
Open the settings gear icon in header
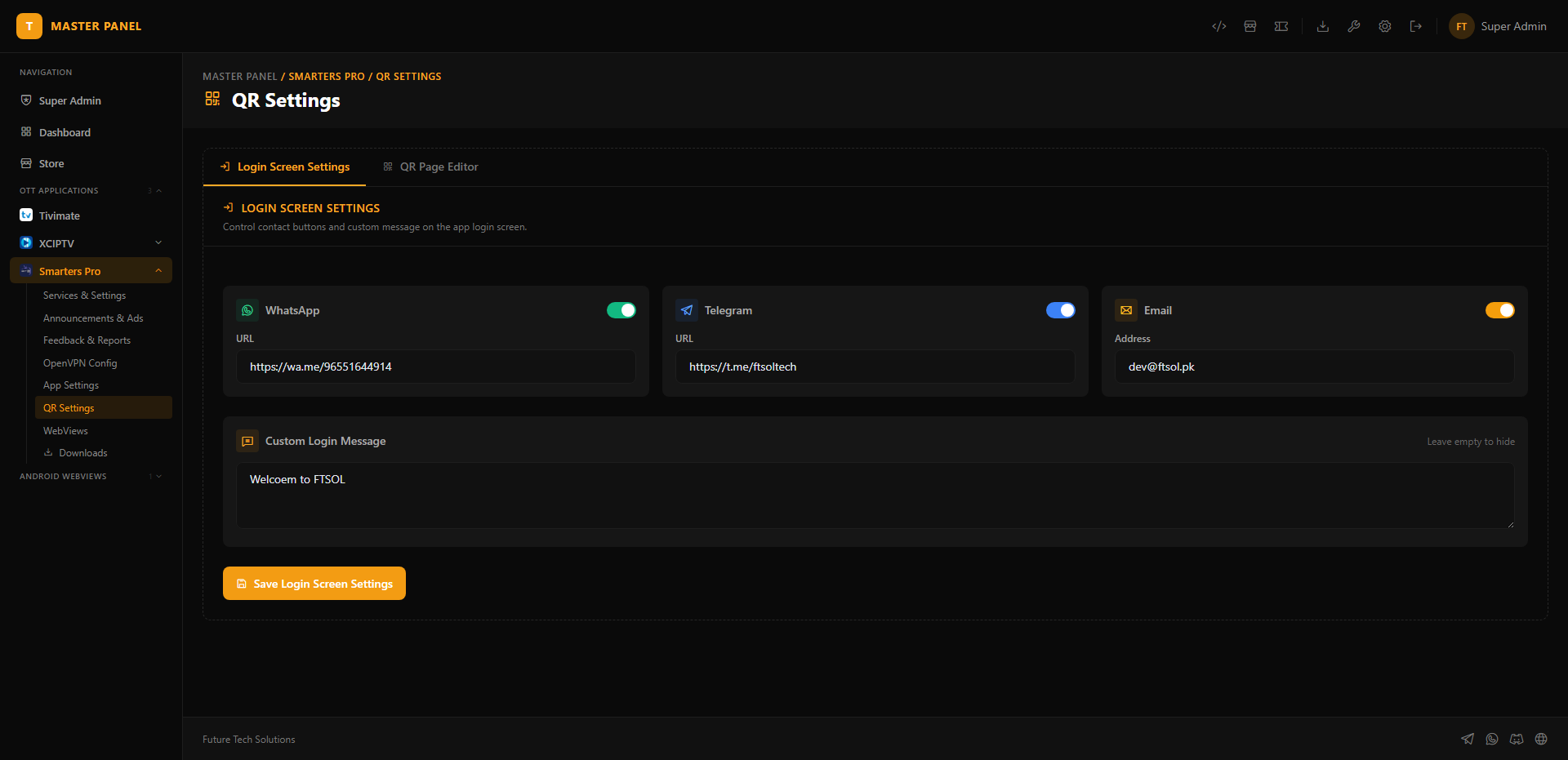pos(1385,26)
